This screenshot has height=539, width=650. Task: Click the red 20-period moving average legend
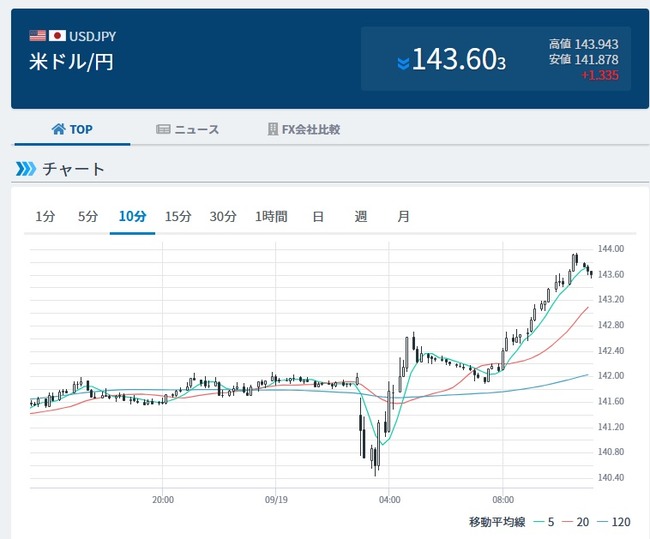[x=578, y=521]
